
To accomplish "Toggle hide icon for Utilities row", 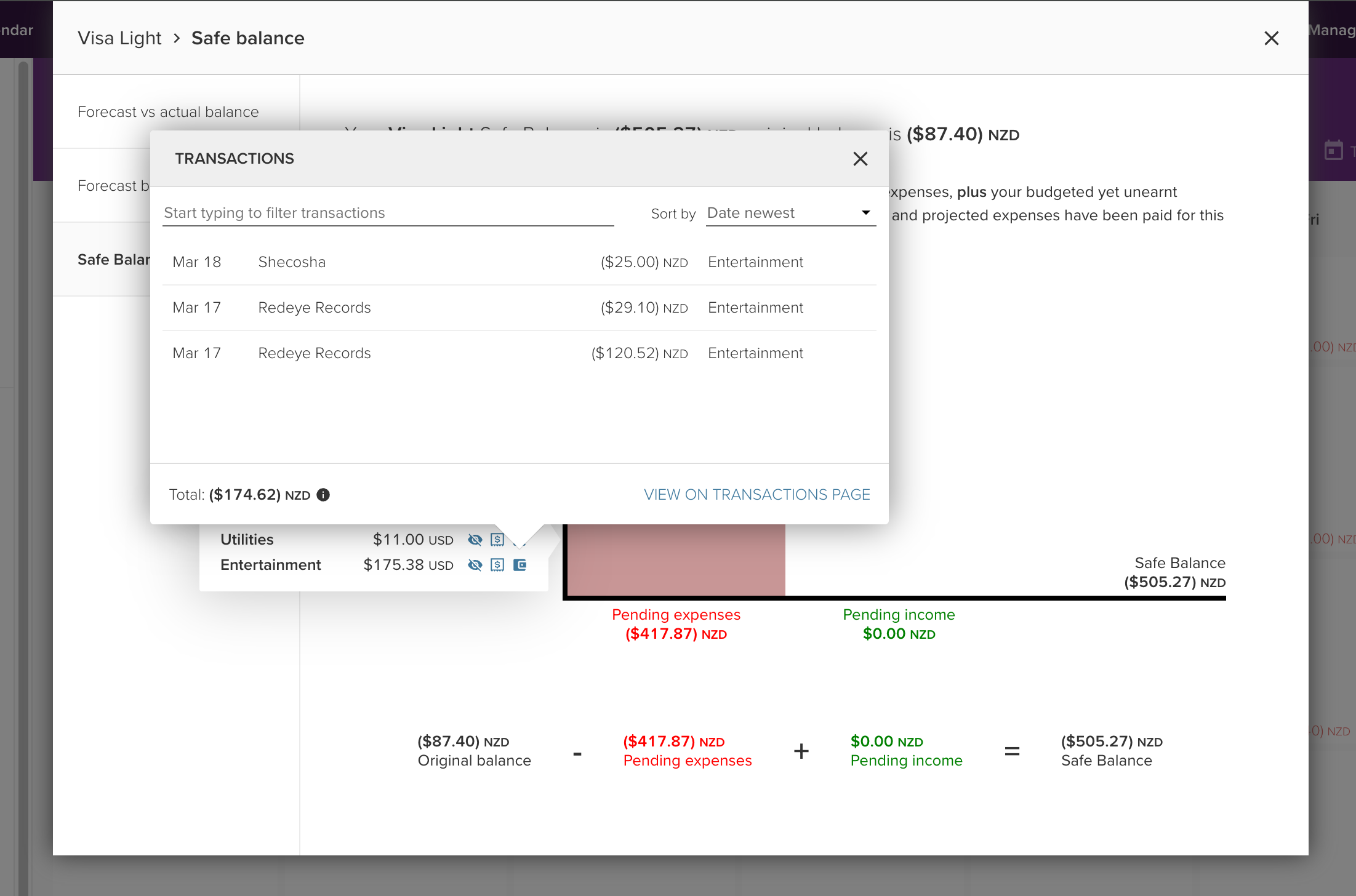I will (x=475, y=540).
